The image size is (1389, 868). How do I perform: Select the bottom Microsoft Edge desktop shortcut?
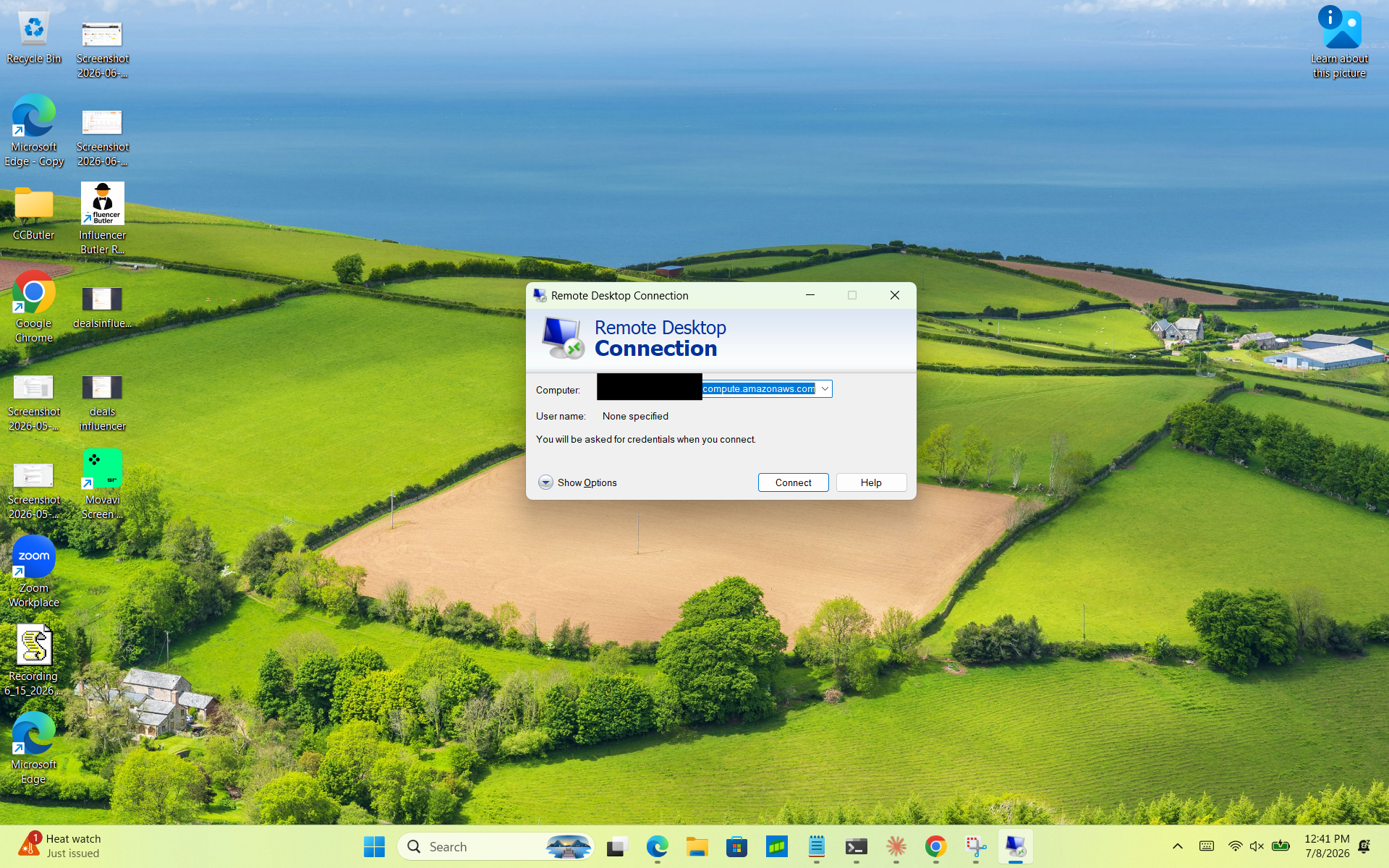(33, 749)
